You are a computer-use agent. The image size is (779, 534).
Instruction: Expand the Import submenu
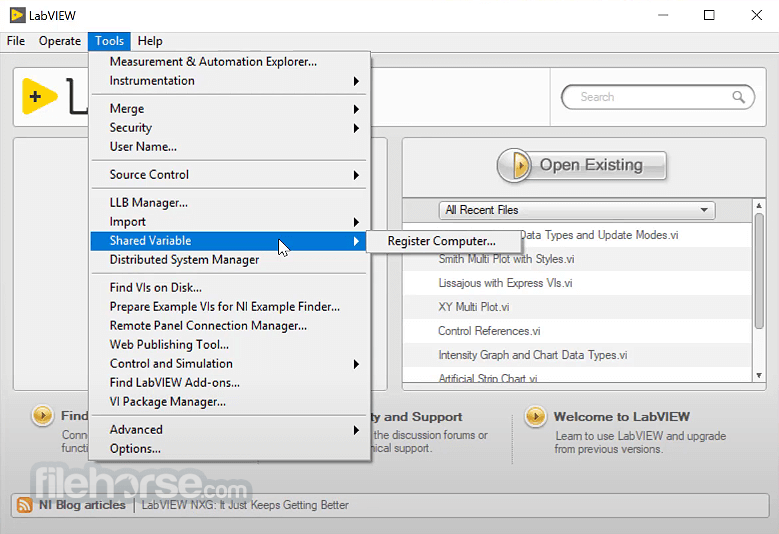pos(229,222)
